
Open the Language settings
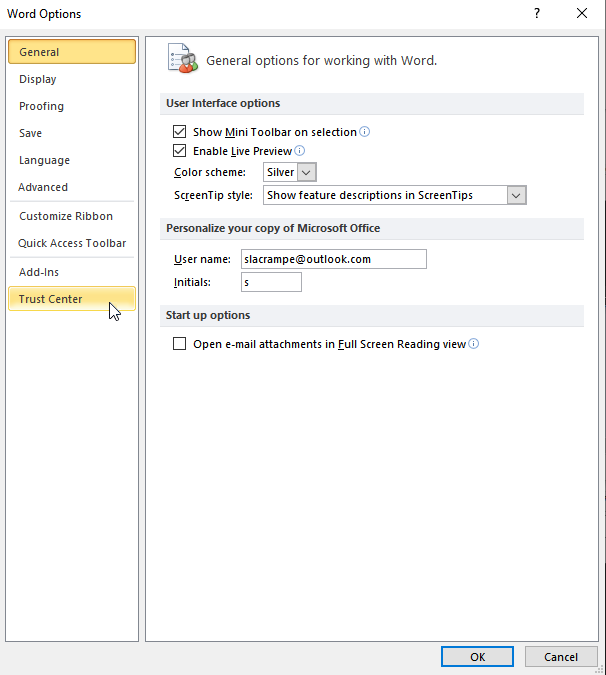[72, 161]
